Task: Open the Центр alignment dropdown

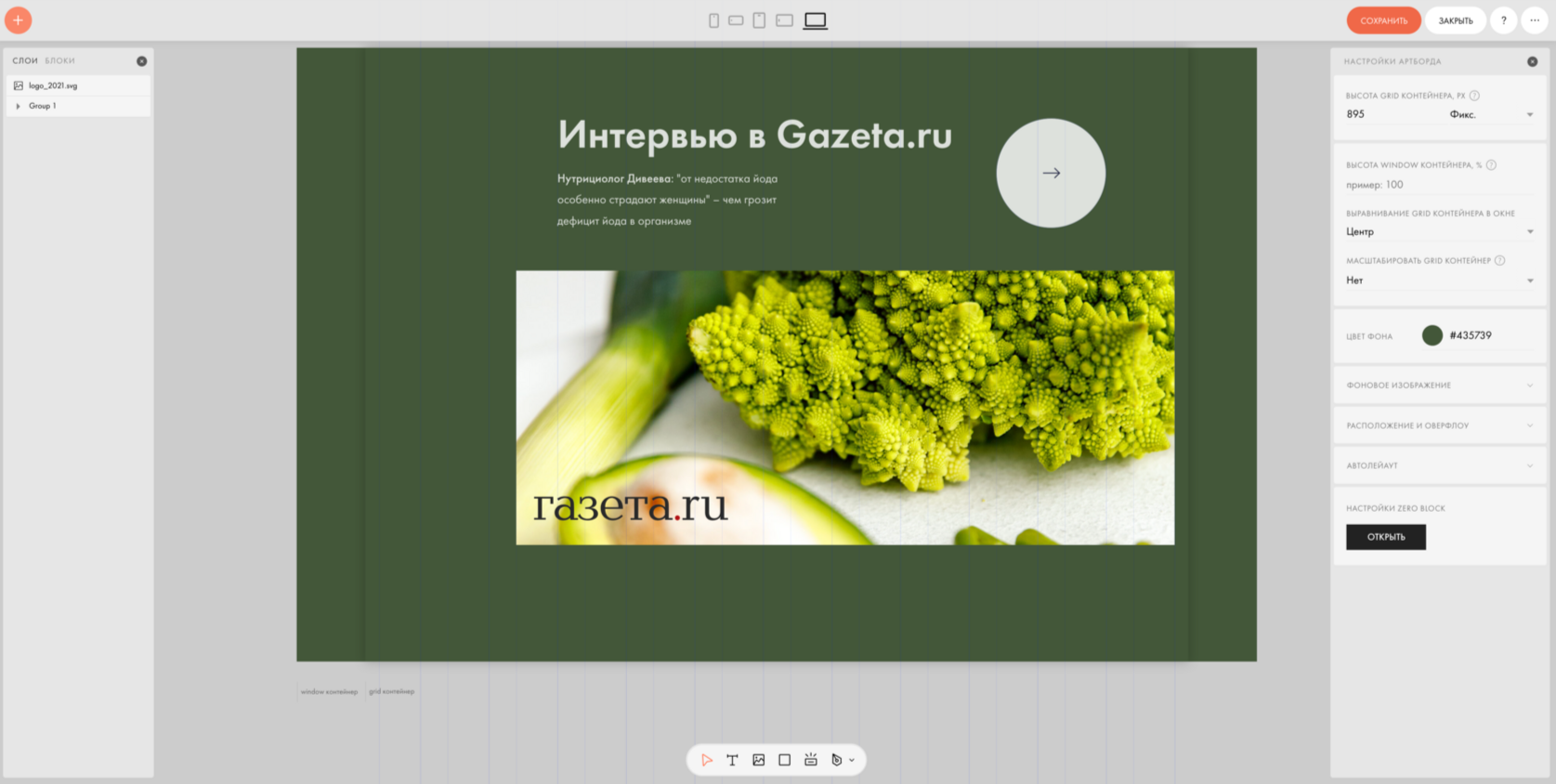Action: pos(1440,231)
